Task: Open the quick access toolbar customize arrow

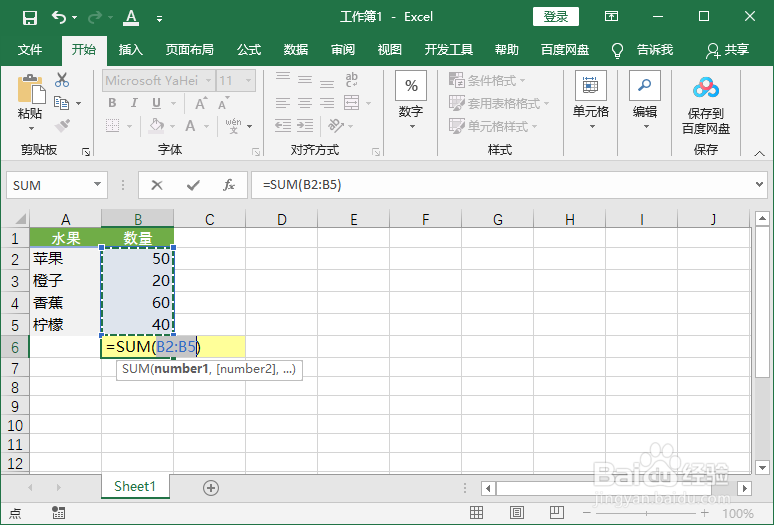Action: (x=159, y=19)
